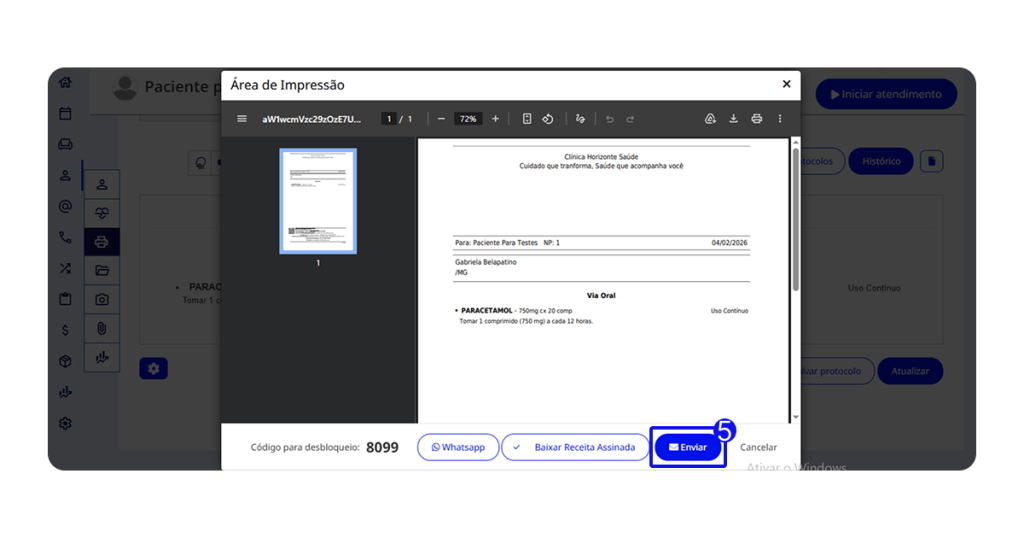The width and height of the screenshot is (1024, 538).
Task: Click the PDF preview vertical scrollbar
Action: [x=796, y=220]
